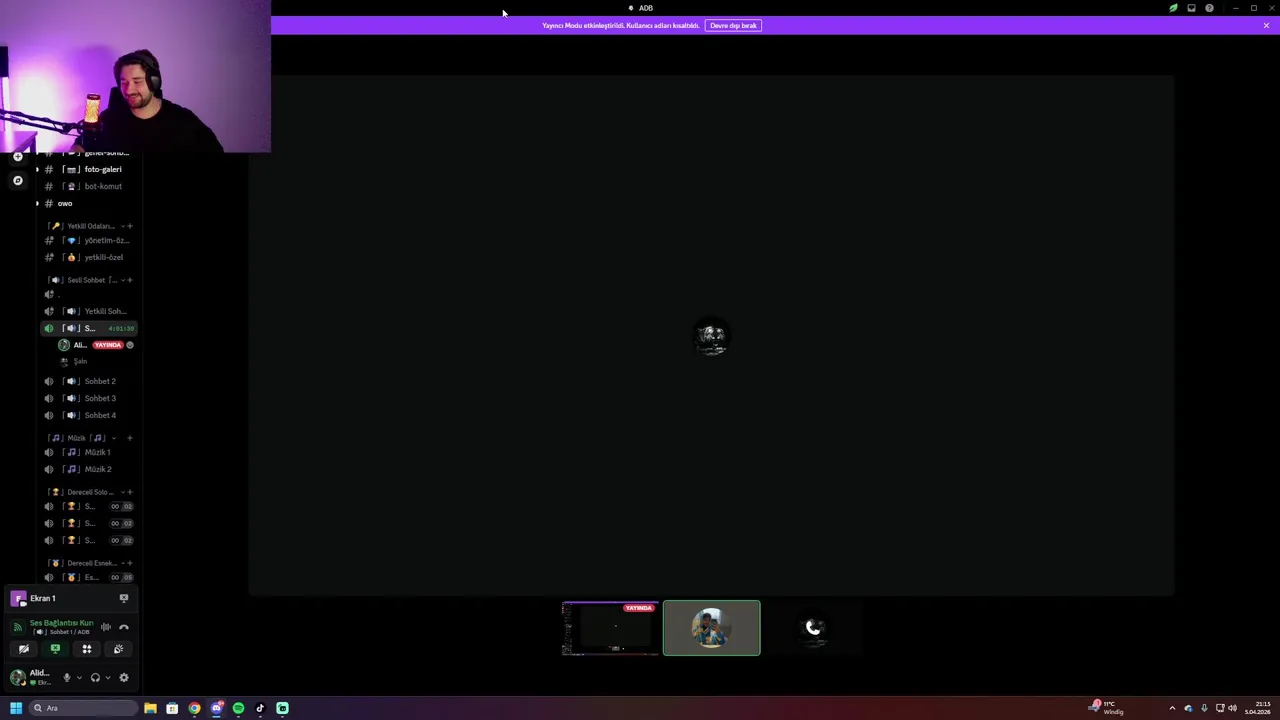The height and width of the screenshot is (720, 1280).
Task: Join the Müzik 2 voice channel
Action: tap(88, 469)
